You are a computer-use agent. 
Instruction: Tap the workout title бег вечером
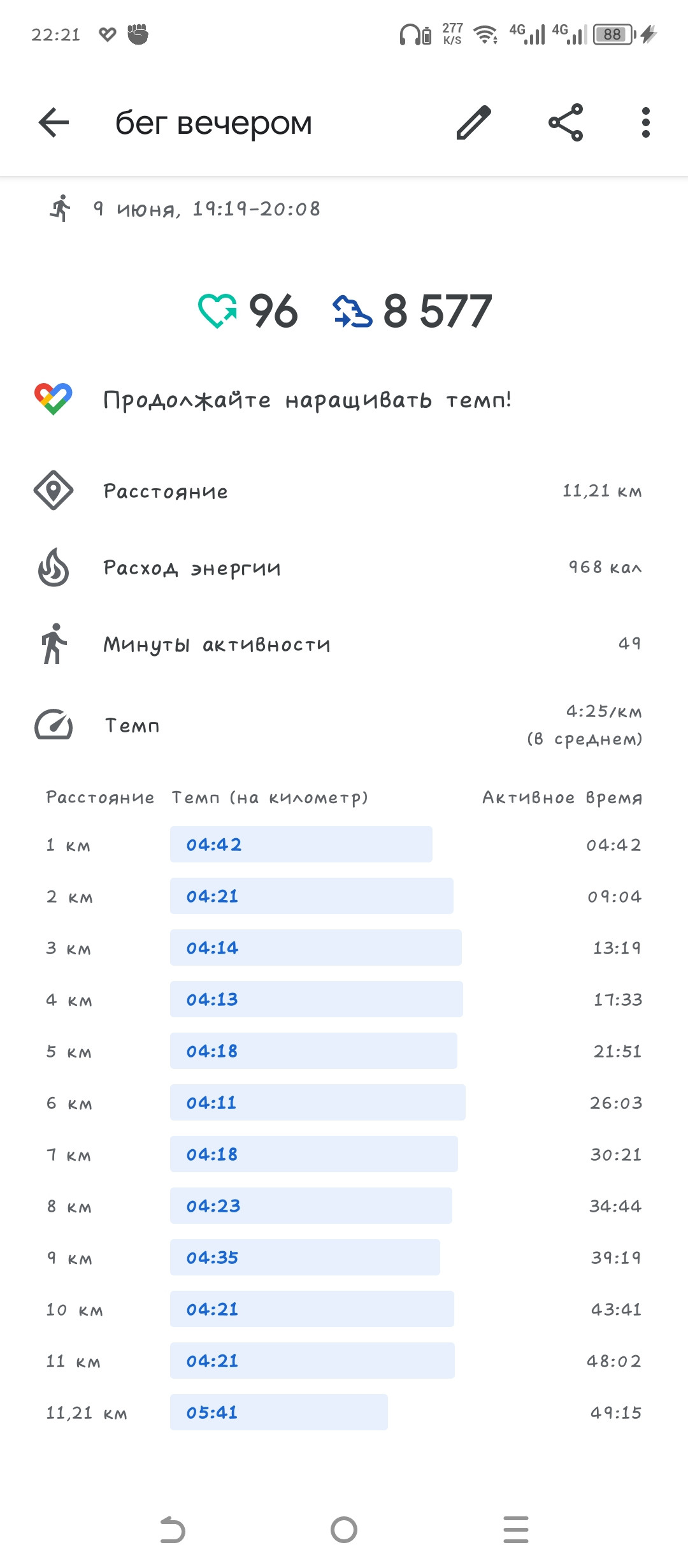(213, 122)
